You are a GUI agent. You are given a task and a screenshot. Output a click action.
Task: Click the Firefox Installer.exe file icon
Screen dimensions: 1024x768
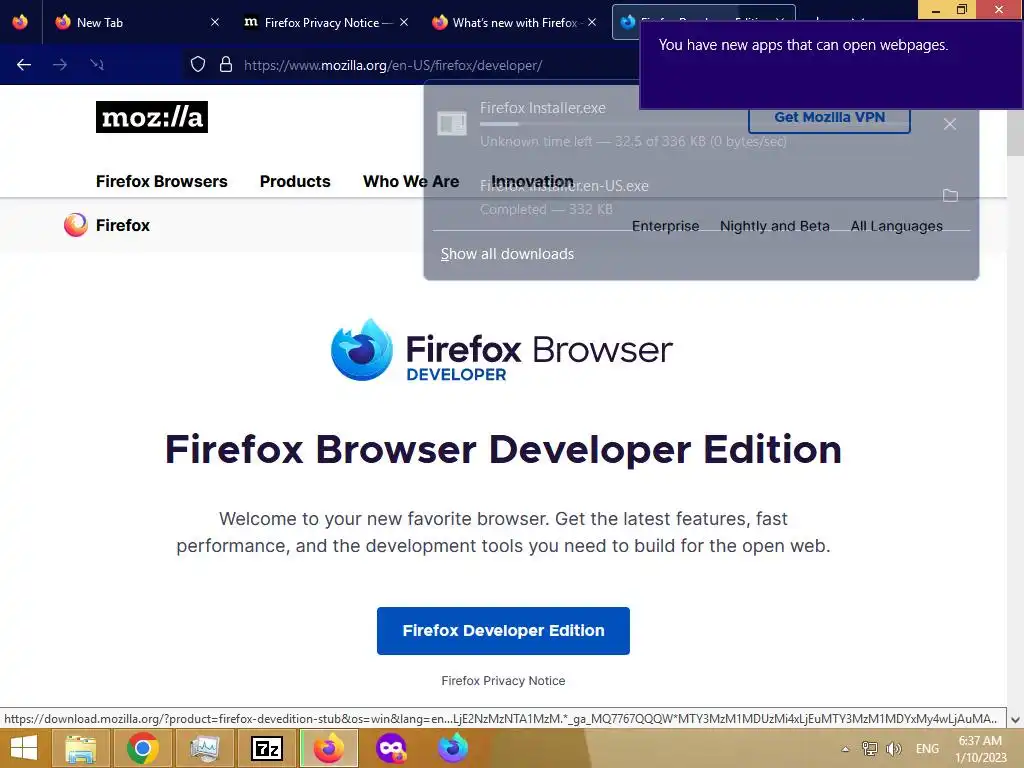(x=452, y=123)
